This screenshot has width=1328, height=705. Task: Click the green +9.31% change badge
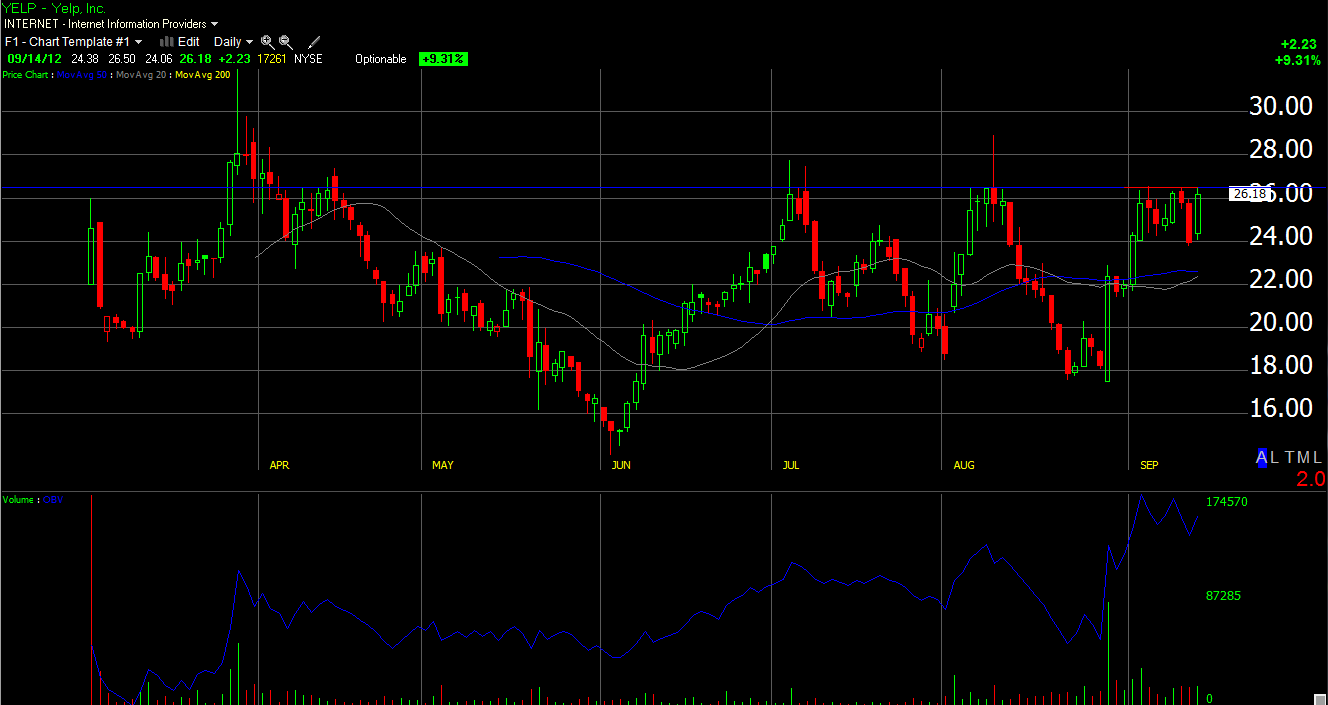pos(443,59)
